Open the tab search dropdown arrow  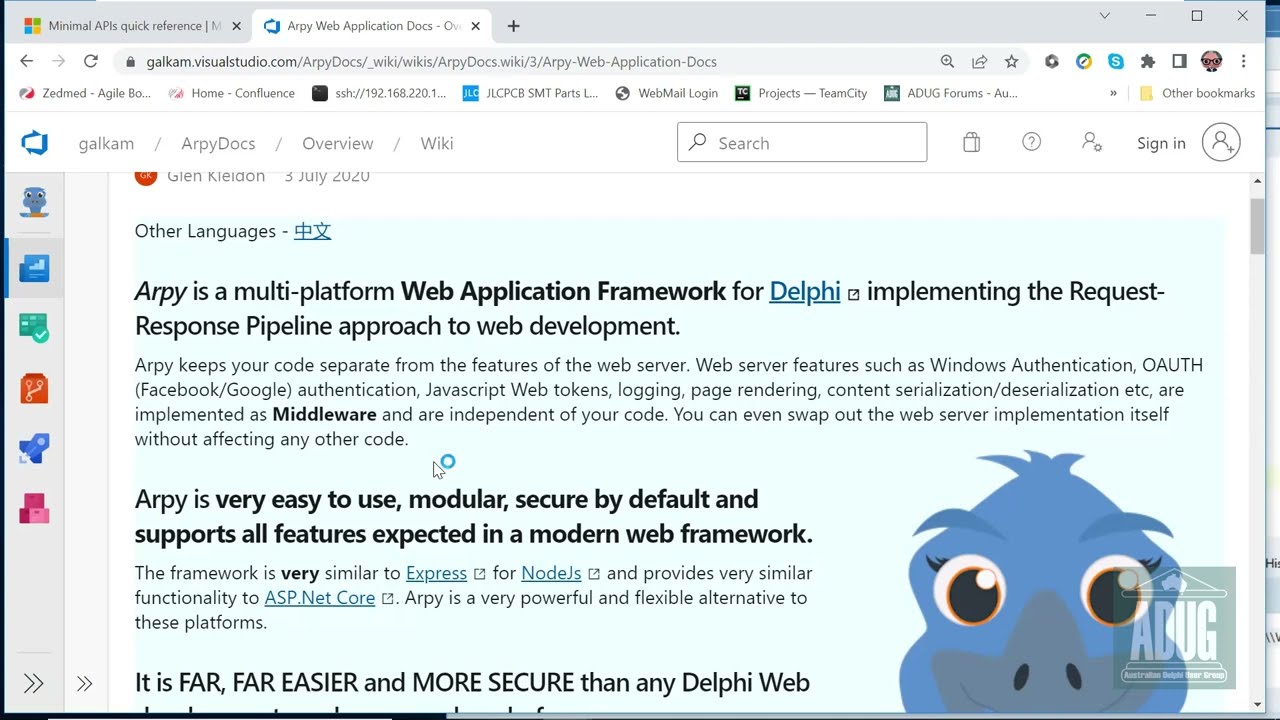[1104, 15]
